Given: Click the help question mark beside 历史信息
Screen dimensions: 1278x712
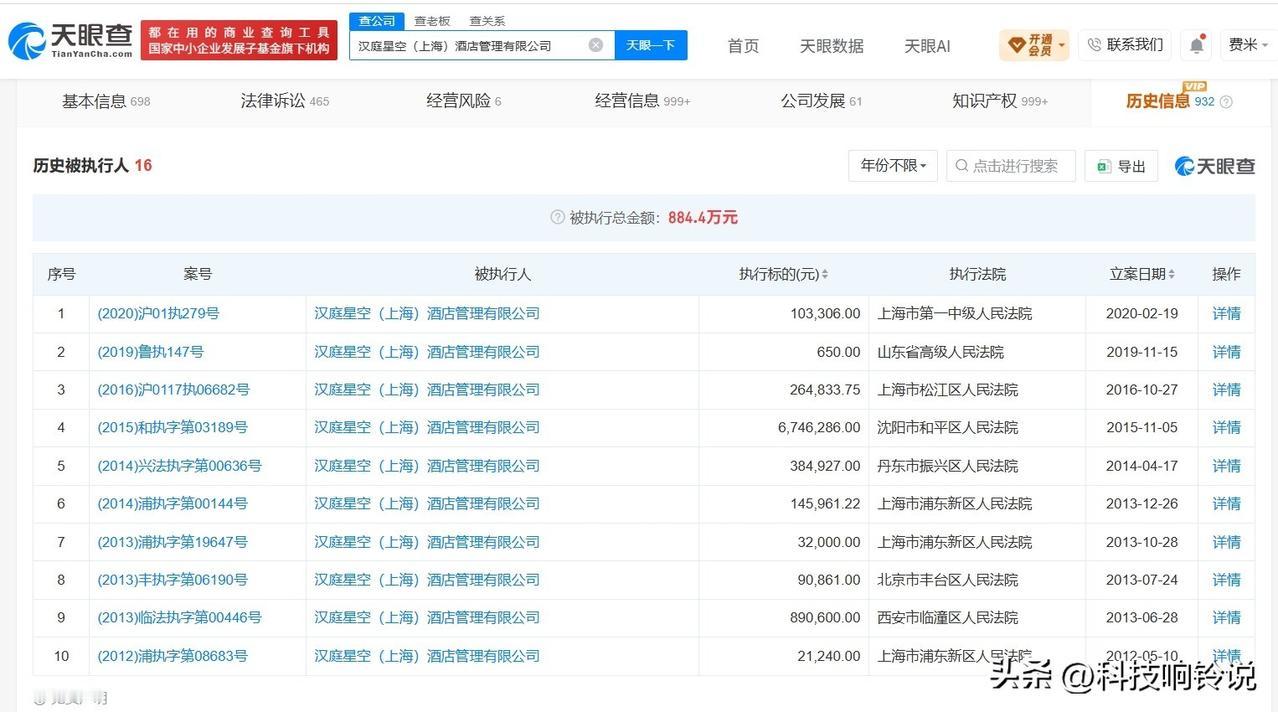Looking at the screenshot, I should coord(1226,102).
